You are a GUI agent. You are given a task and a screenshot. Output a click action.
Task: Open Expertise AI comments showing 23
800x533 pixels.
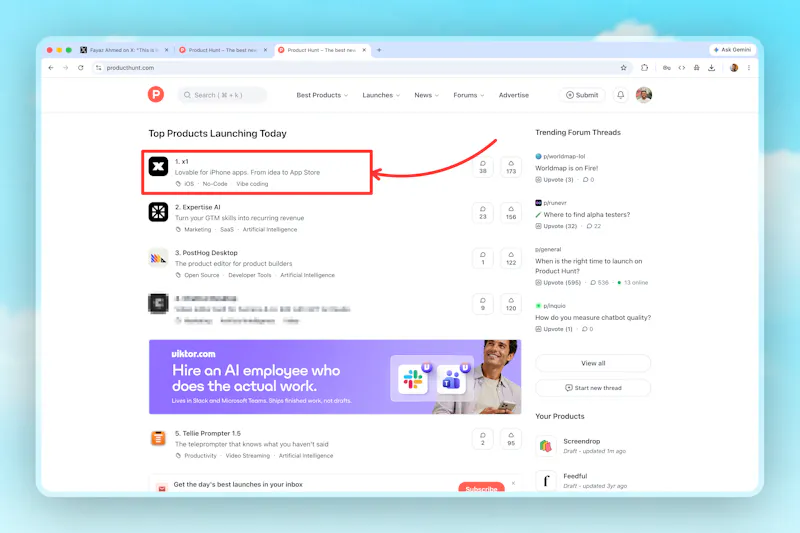[483, 213]
